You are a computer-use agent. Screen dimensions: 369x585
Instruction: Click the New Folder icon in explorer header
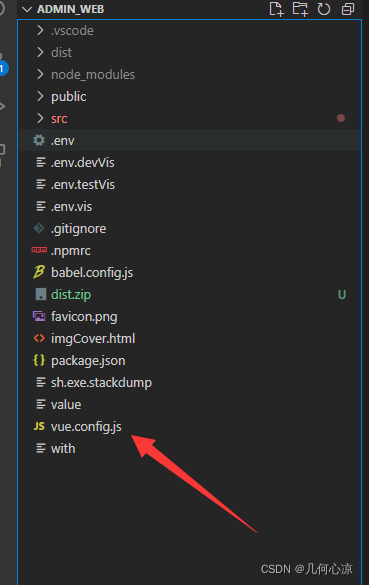pyautogui.click(x=300, y=9)
